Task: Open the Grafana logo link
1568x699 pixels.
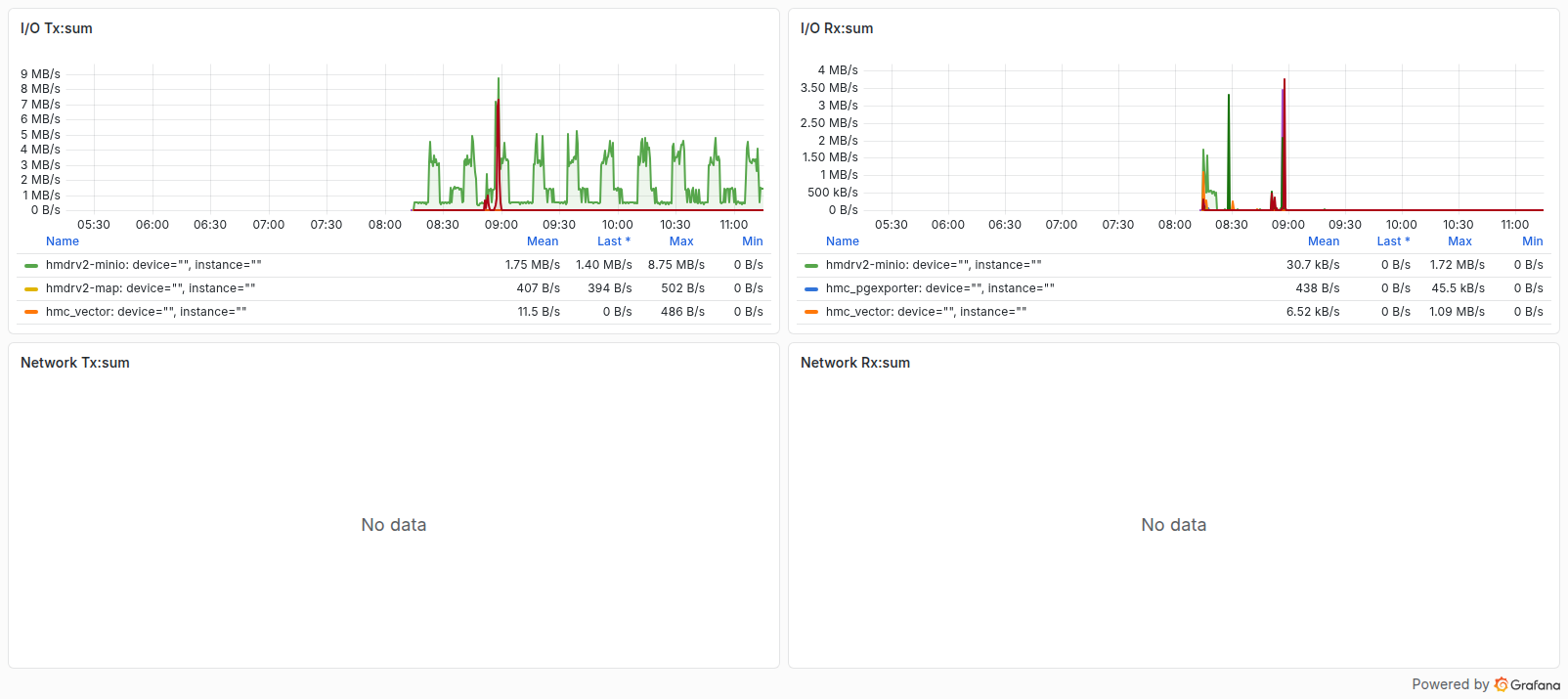Action: coord(1527,684)
